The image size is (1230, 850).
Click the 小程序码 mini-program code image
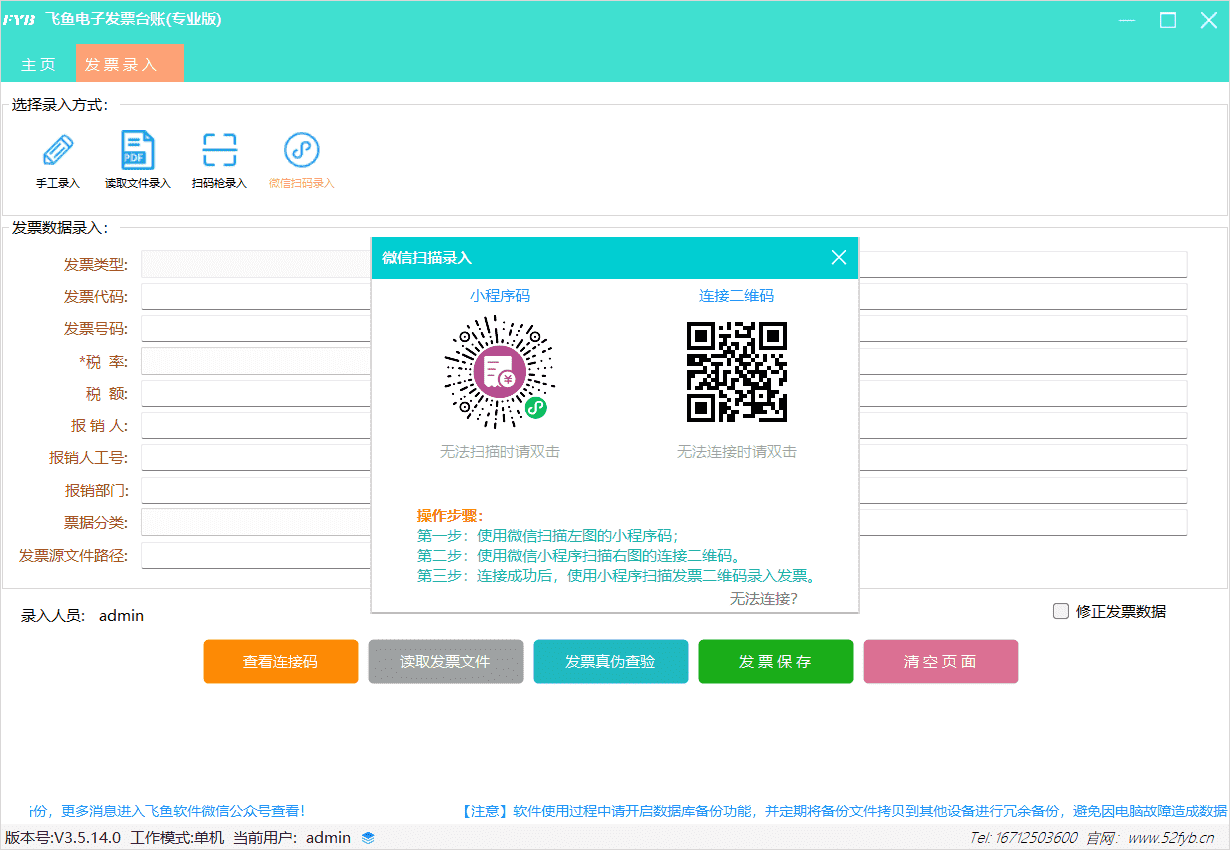click(499, 371)
